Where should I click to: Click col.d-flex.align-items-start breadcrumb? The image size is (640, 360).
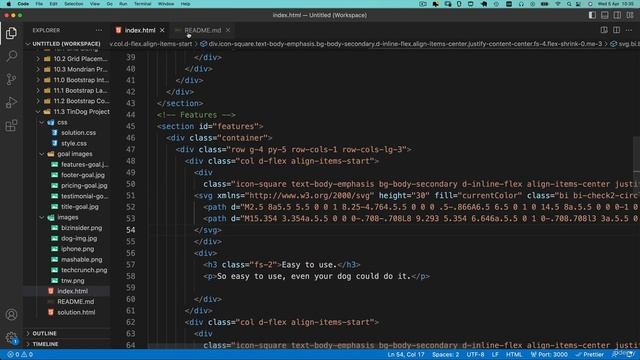[151, 44]
